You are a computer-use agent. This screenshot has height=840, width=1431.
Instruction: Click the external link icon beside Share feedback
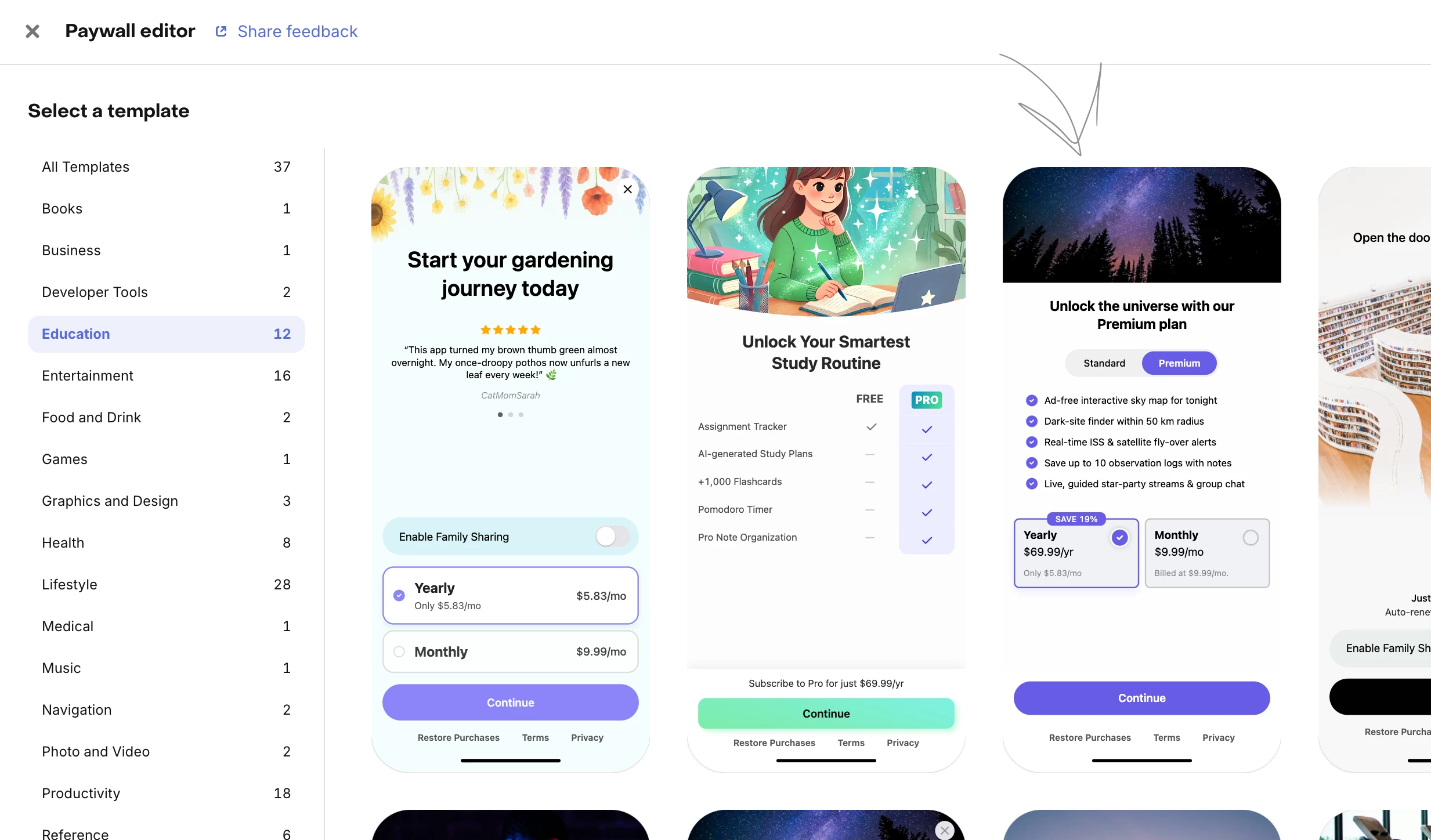221,31
